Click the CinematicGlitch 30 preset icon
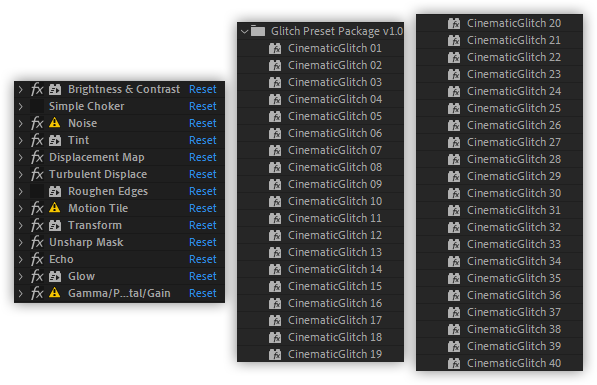This screenshot has width=597, height=385. pyautogui.click(x=454, y=193)
